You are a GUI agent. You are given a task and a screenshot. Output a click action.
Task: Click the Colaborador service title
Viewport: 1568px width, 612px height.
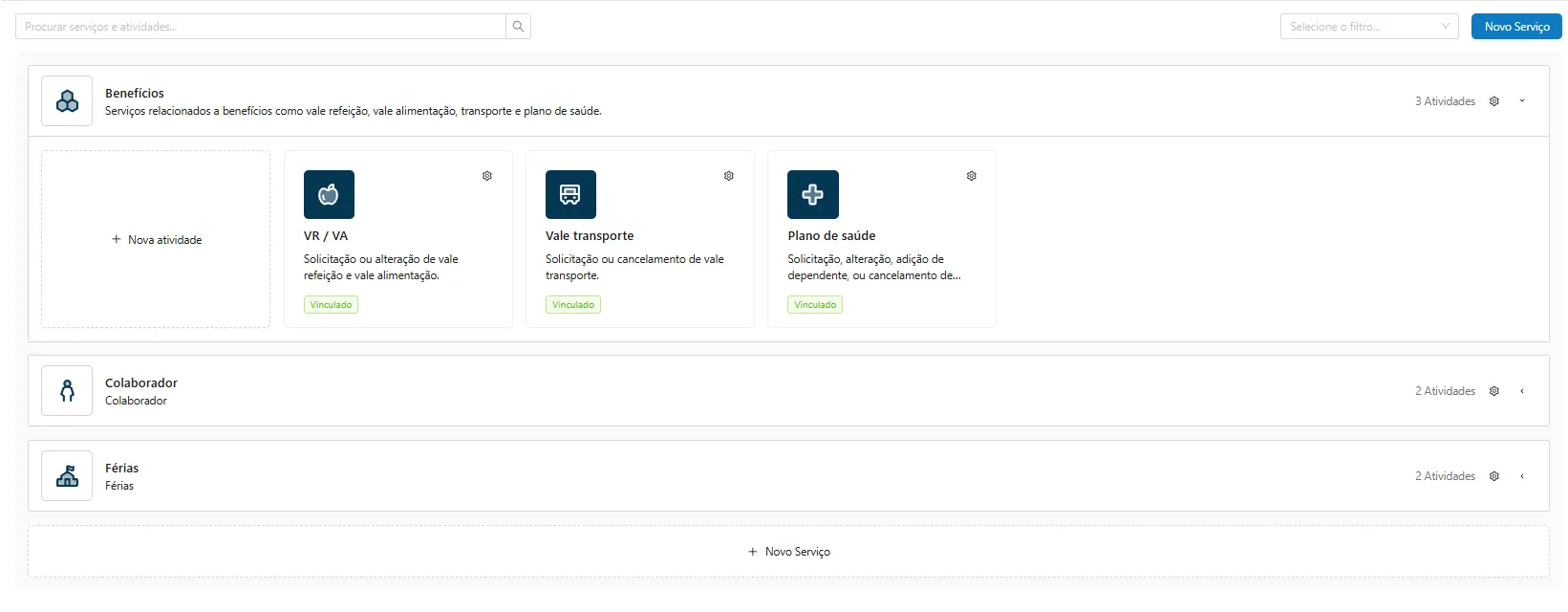[x=141, y=383]
